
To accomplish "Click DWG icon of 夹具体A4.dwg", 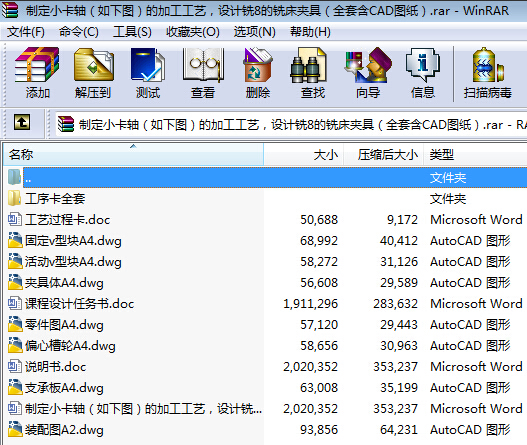I will click(x=15, y=282).
